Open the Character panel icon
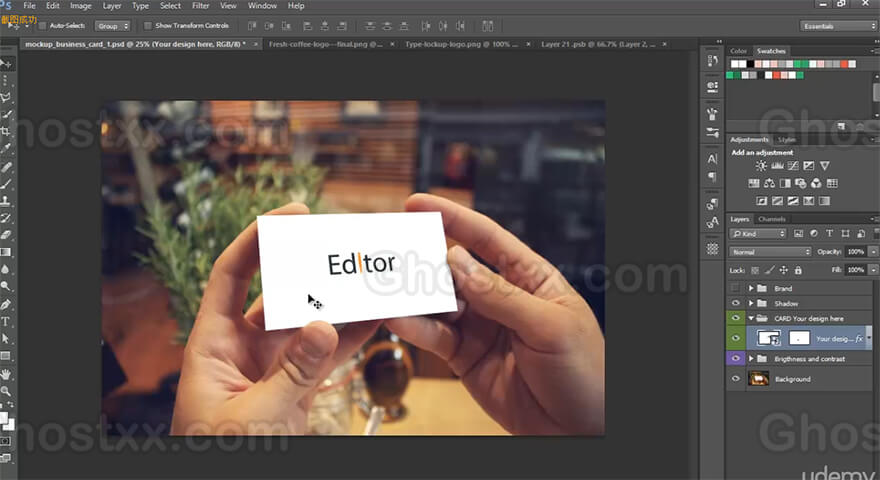 (712, 159)
